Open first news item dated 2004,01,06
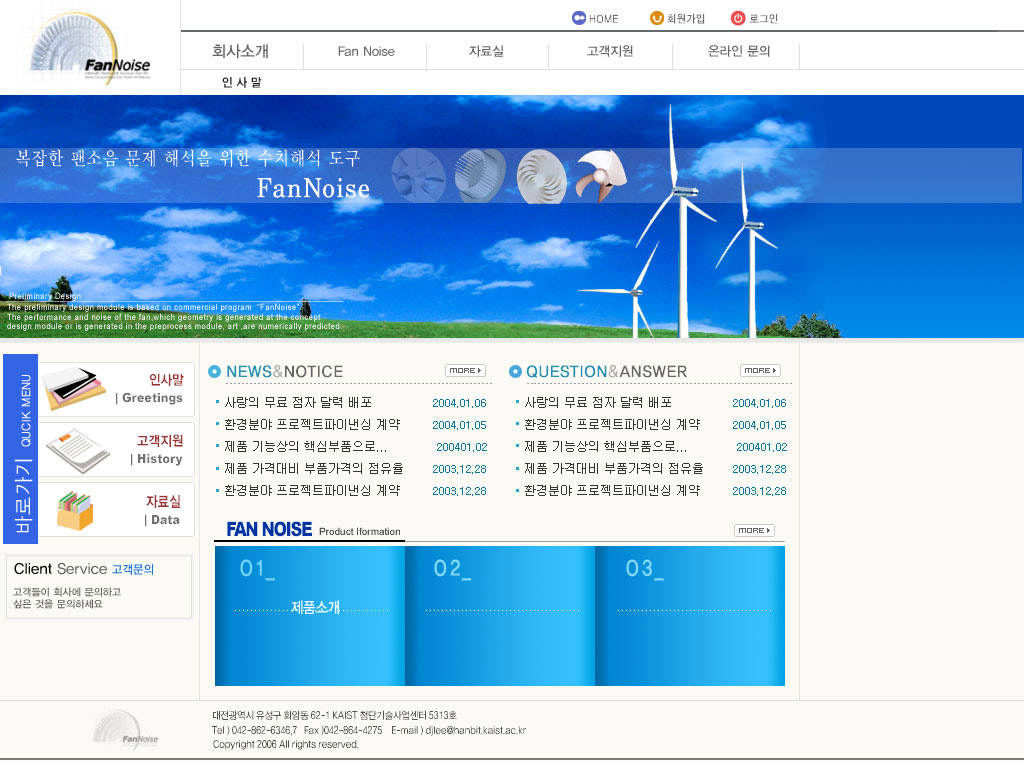This screenshot has width=1024, height=763. (x=298, y=403)
